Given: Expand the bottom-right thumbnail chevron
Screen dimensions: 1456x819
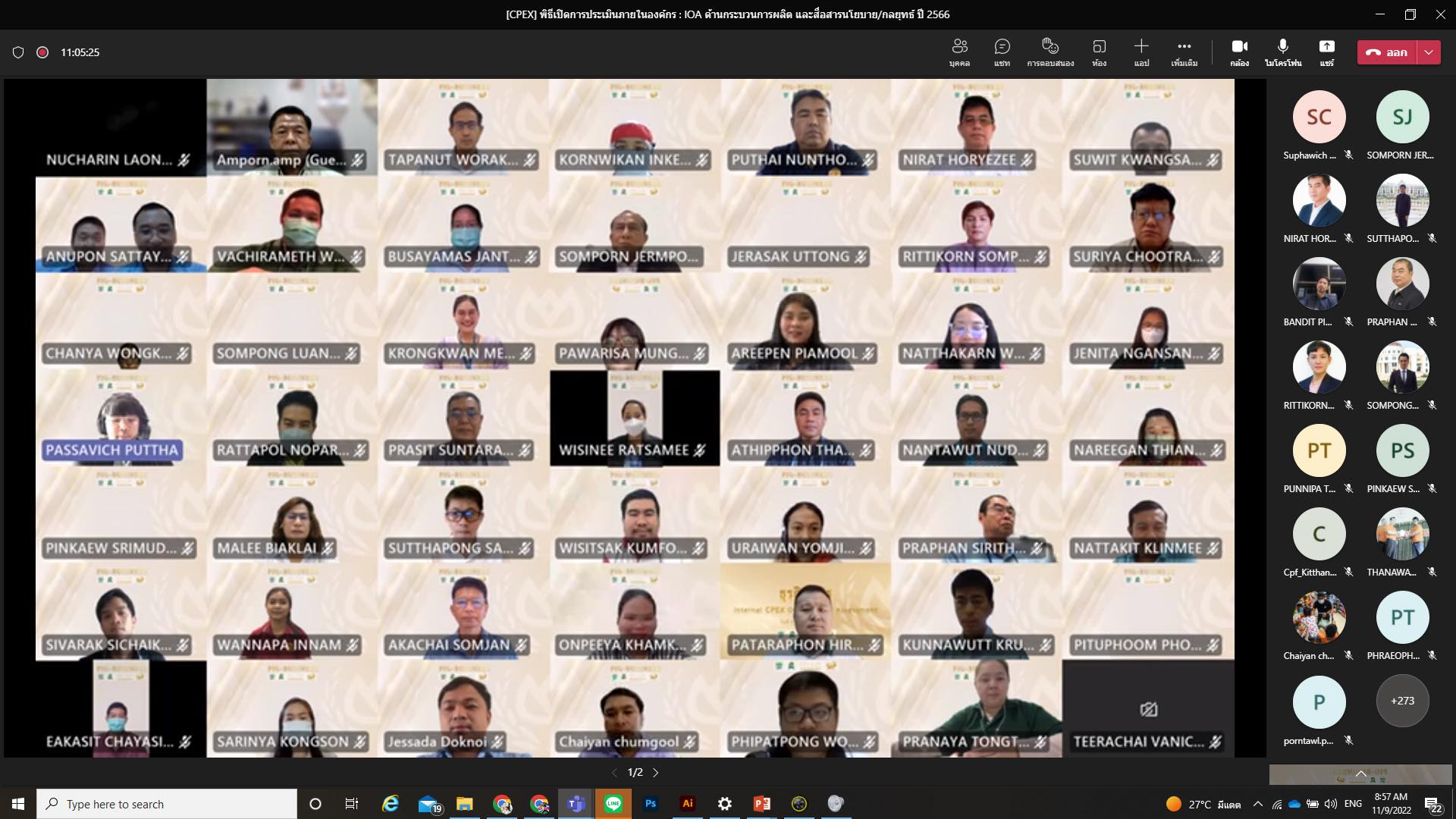Looking at the screenshot, I should click(x=1360, y=774).
